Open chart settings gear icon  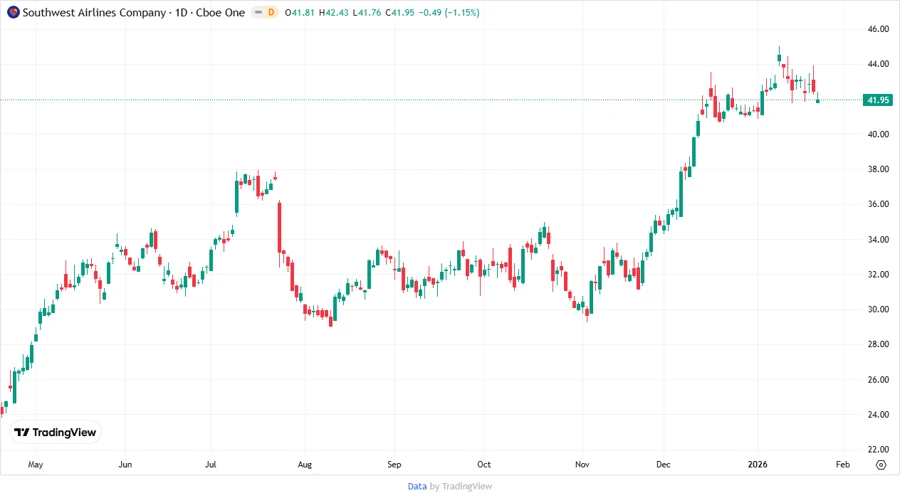(880, 465)
